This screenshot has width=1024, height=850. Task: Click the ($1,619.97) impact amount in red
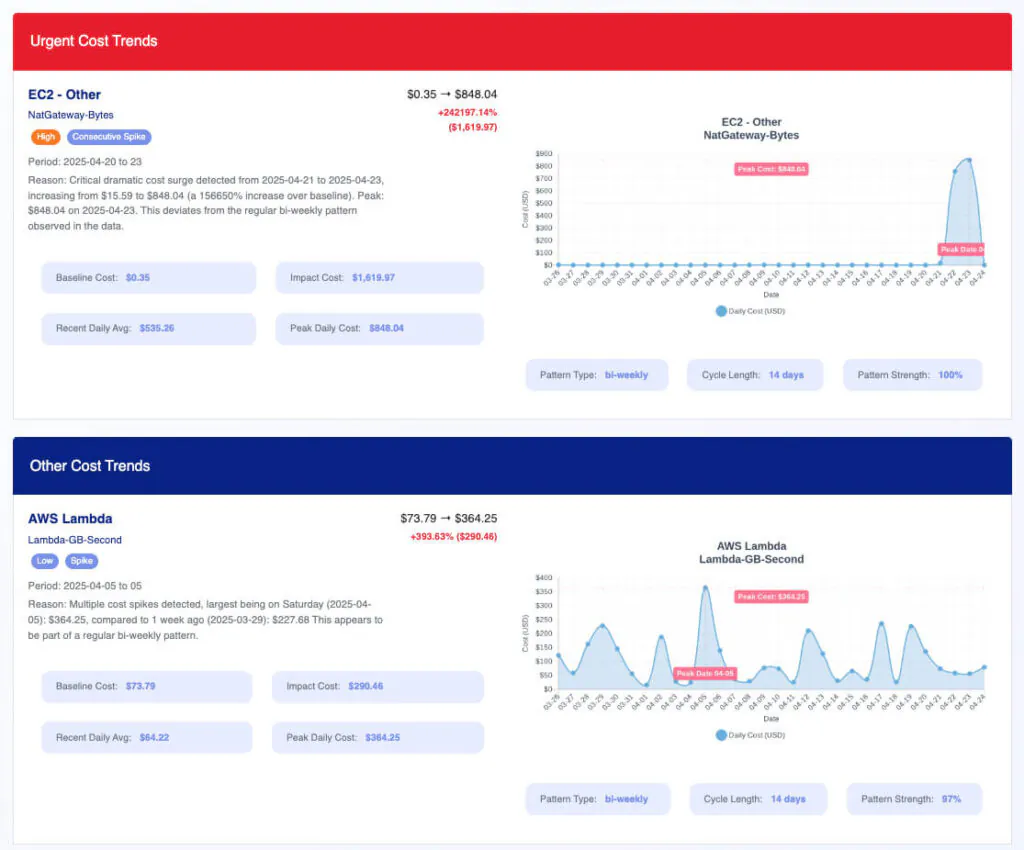pyautogui.click(x=472, y=127)
